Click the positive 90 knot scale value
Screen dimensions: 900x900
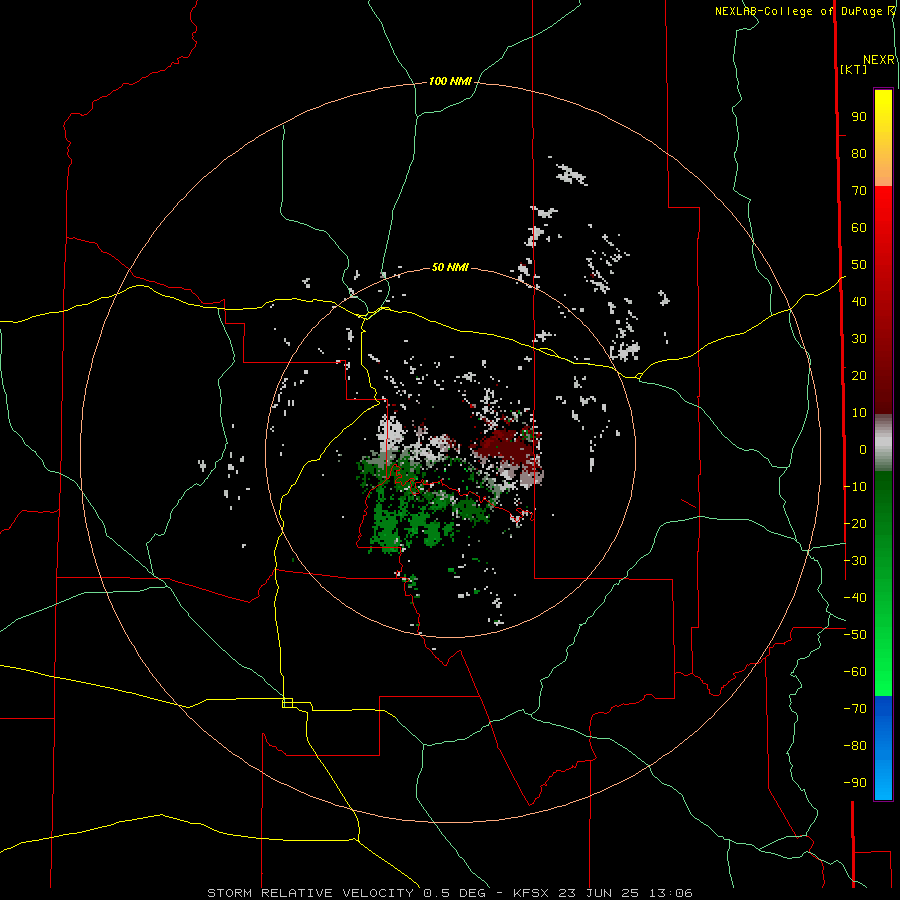tap(859, 117)
